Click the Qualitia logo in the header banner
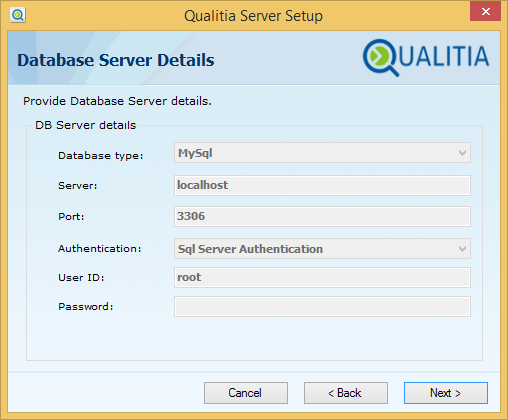The image size is (508, 420). click(x=426, y=57)
